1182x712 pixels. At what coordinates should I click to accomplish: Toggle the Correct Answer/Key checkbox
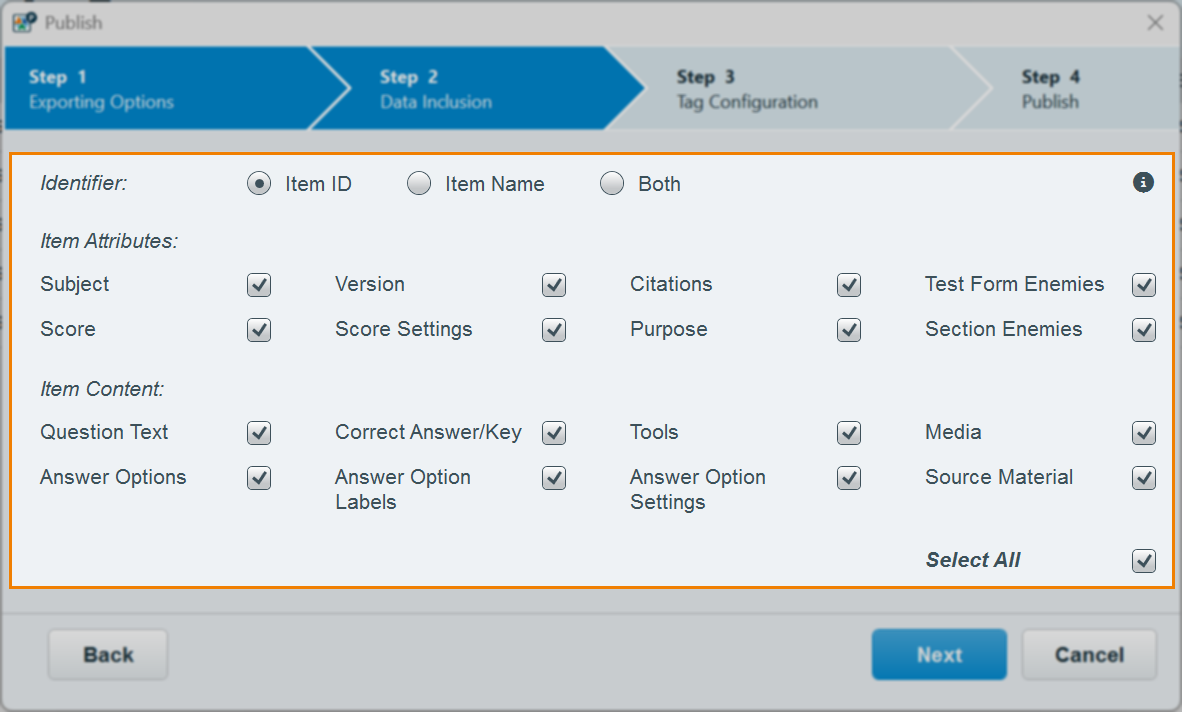tap(554, 433)
